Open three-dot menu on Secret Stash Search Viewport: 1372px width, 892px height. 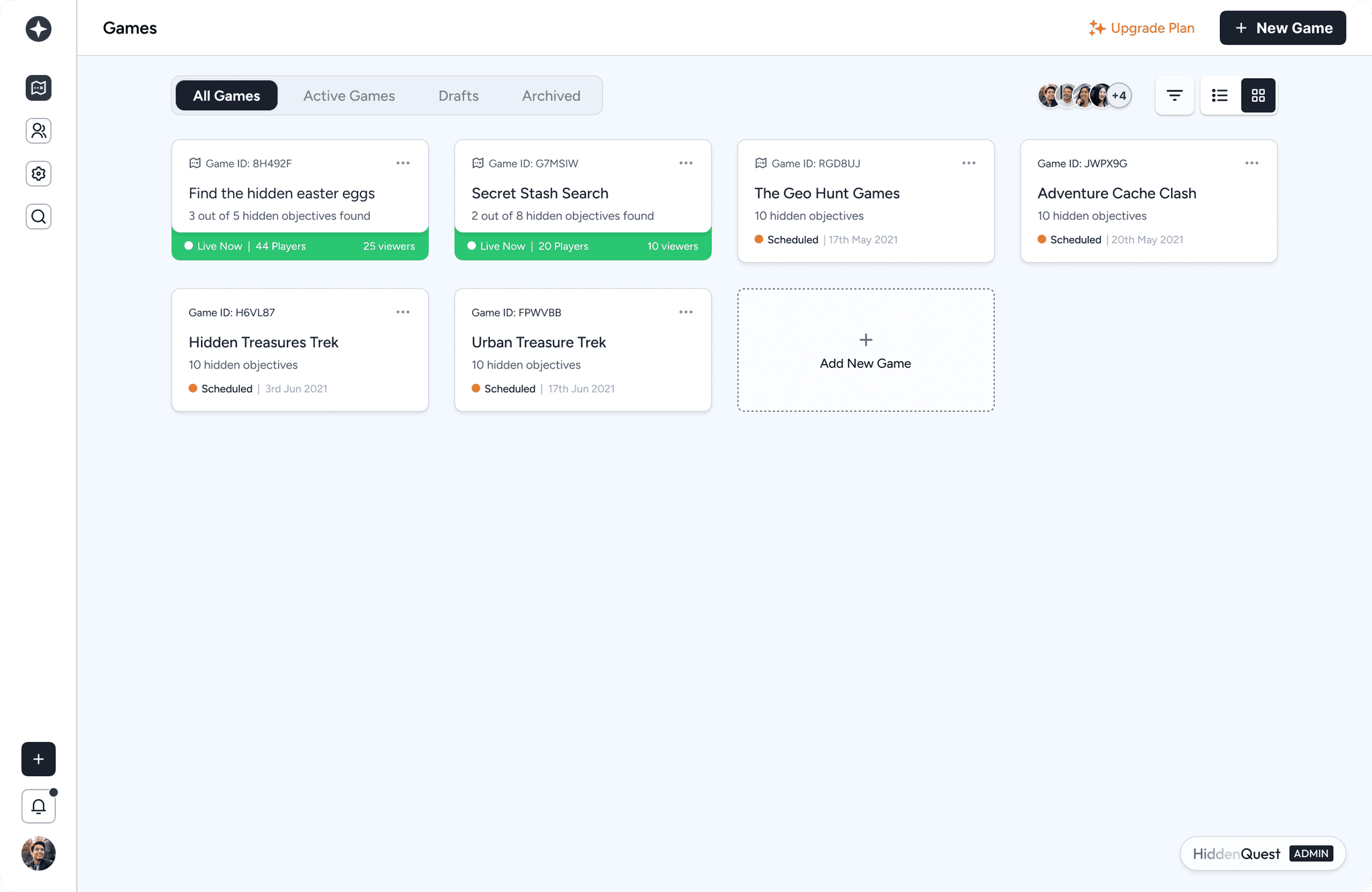[685, 163]
